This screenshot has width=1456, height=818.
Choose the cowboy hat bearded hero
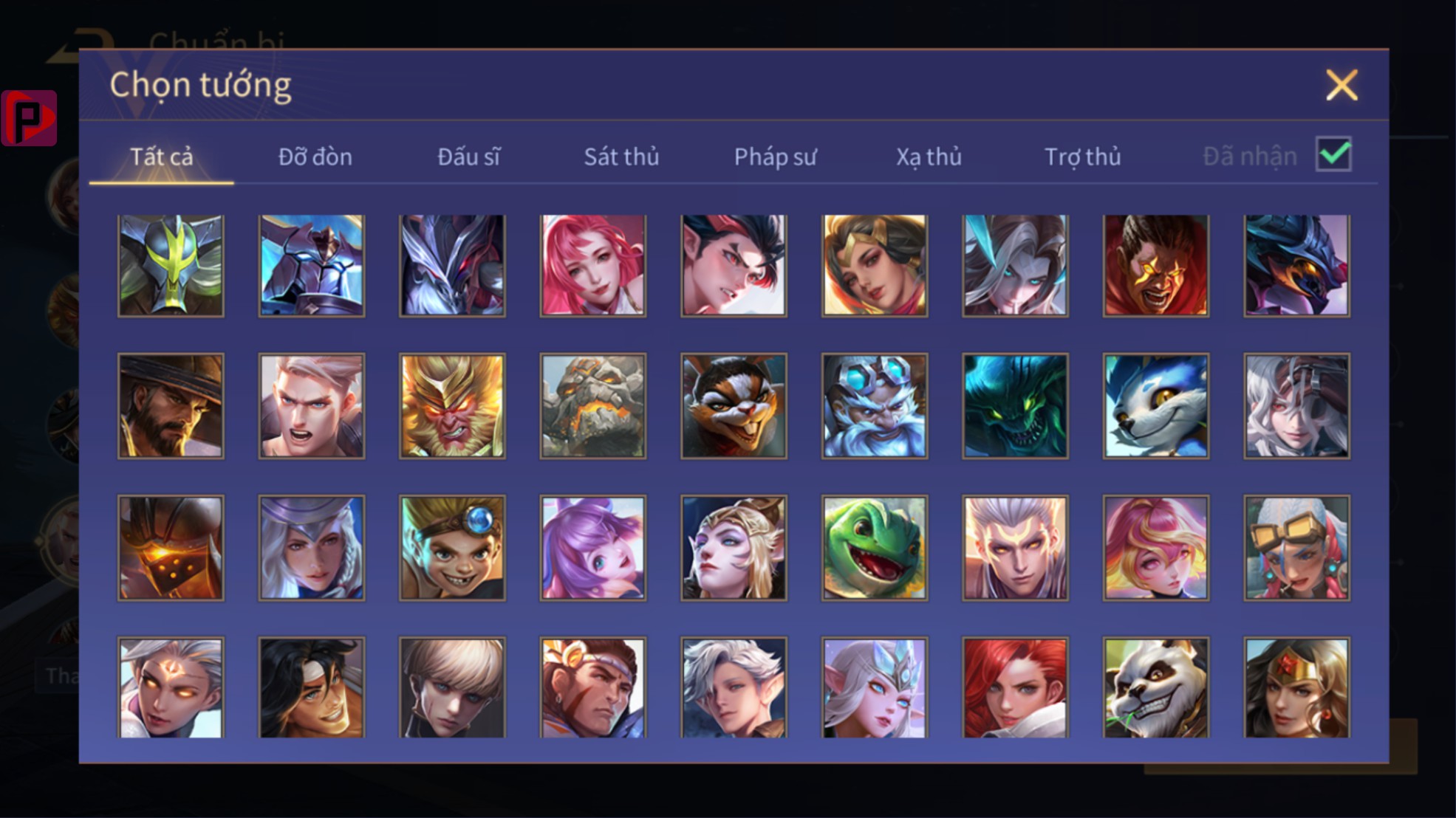171,406
